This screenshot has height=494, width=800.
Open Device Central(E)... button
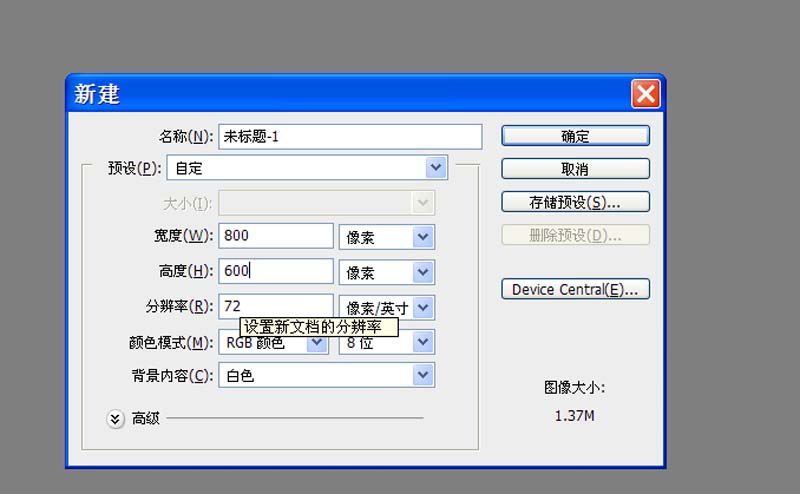tap(575, 289)
